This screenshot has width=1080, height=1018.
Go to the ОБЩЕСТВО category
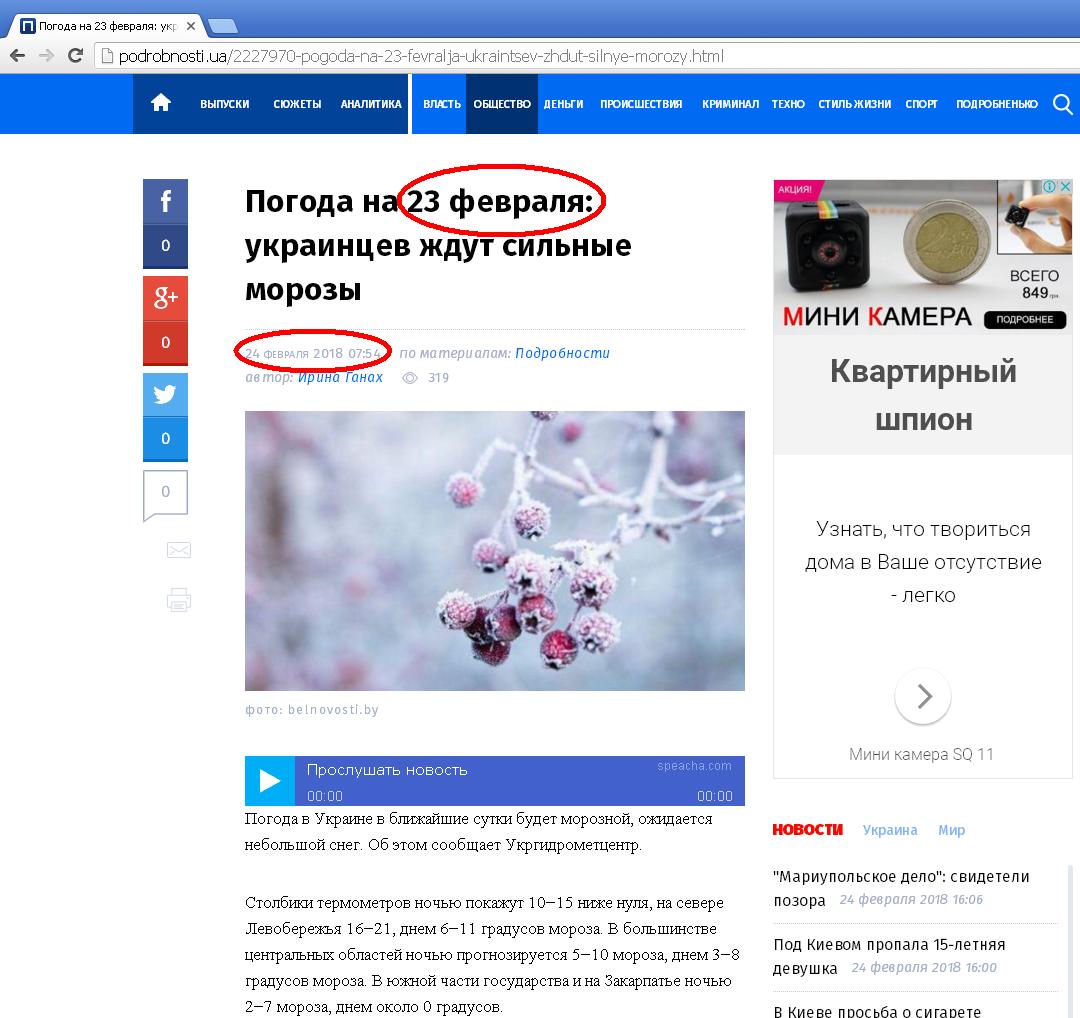(502, 104)
